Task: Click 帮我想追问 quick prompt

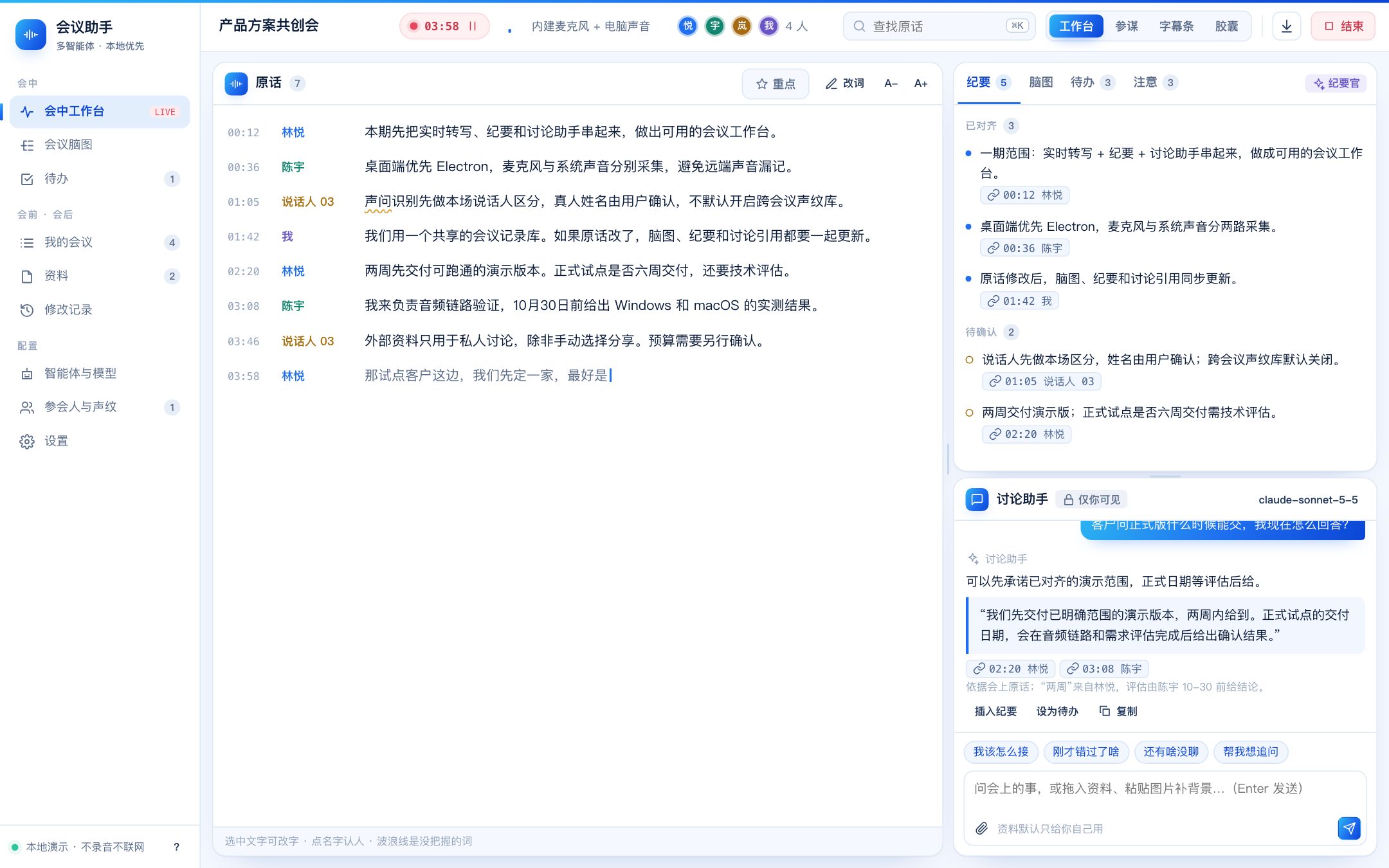Action: pyautogui.click(x=1250, y=752)
